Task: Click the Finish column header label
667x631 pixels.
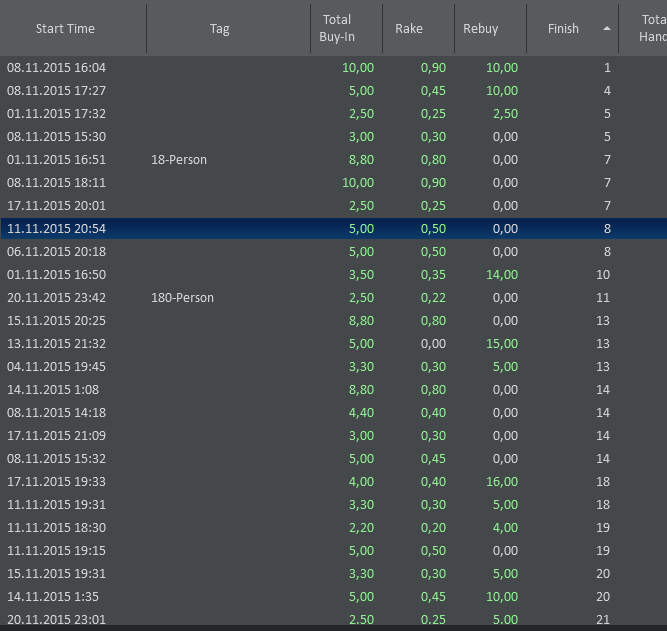Action: pos(563,29)
